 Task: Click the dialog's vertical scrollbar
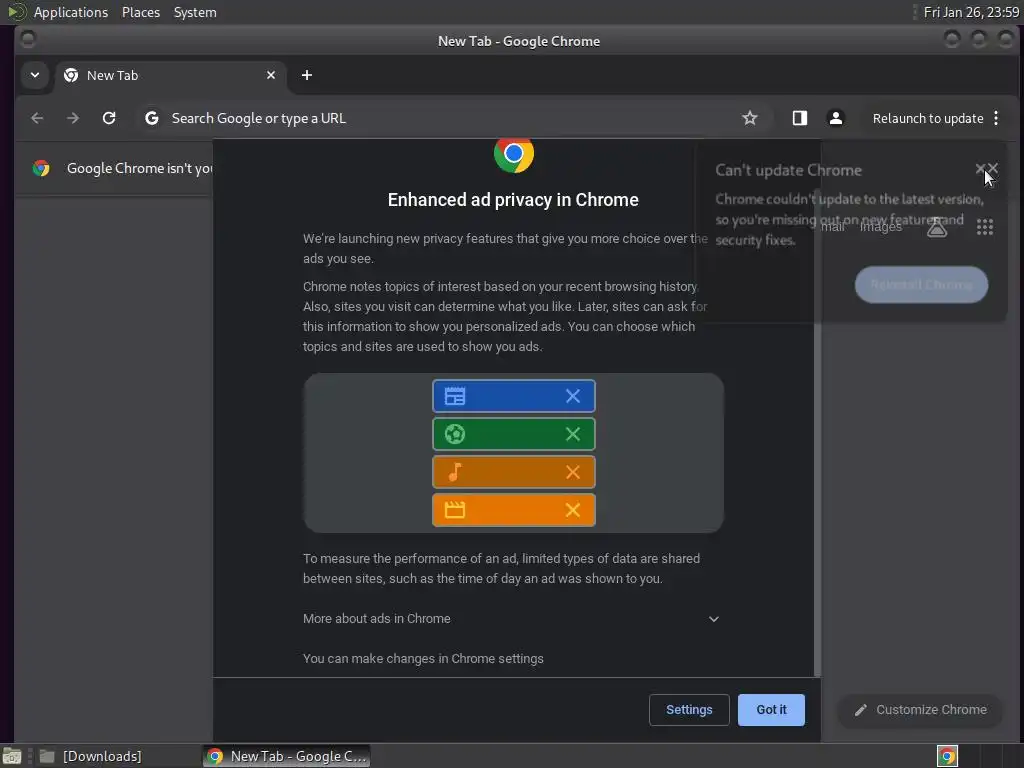pos(817,431)
